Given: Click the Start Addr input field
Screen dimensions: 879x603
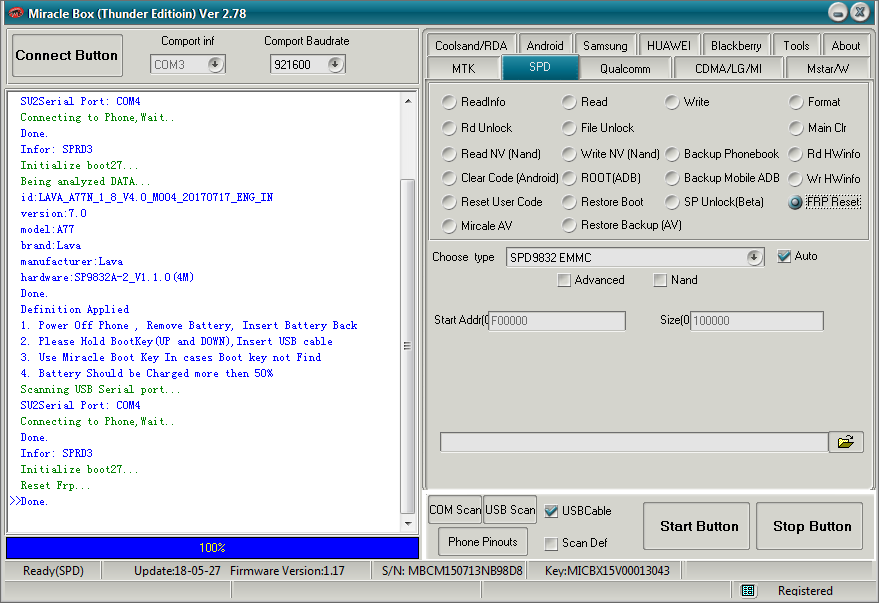Looking at the screenshot, I should (557, 321).
